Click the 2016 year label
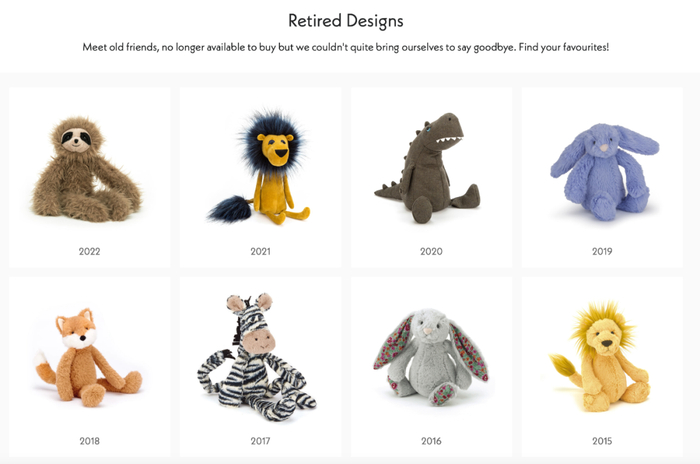Viewport: 700px width, 464px height. (431, 441)
